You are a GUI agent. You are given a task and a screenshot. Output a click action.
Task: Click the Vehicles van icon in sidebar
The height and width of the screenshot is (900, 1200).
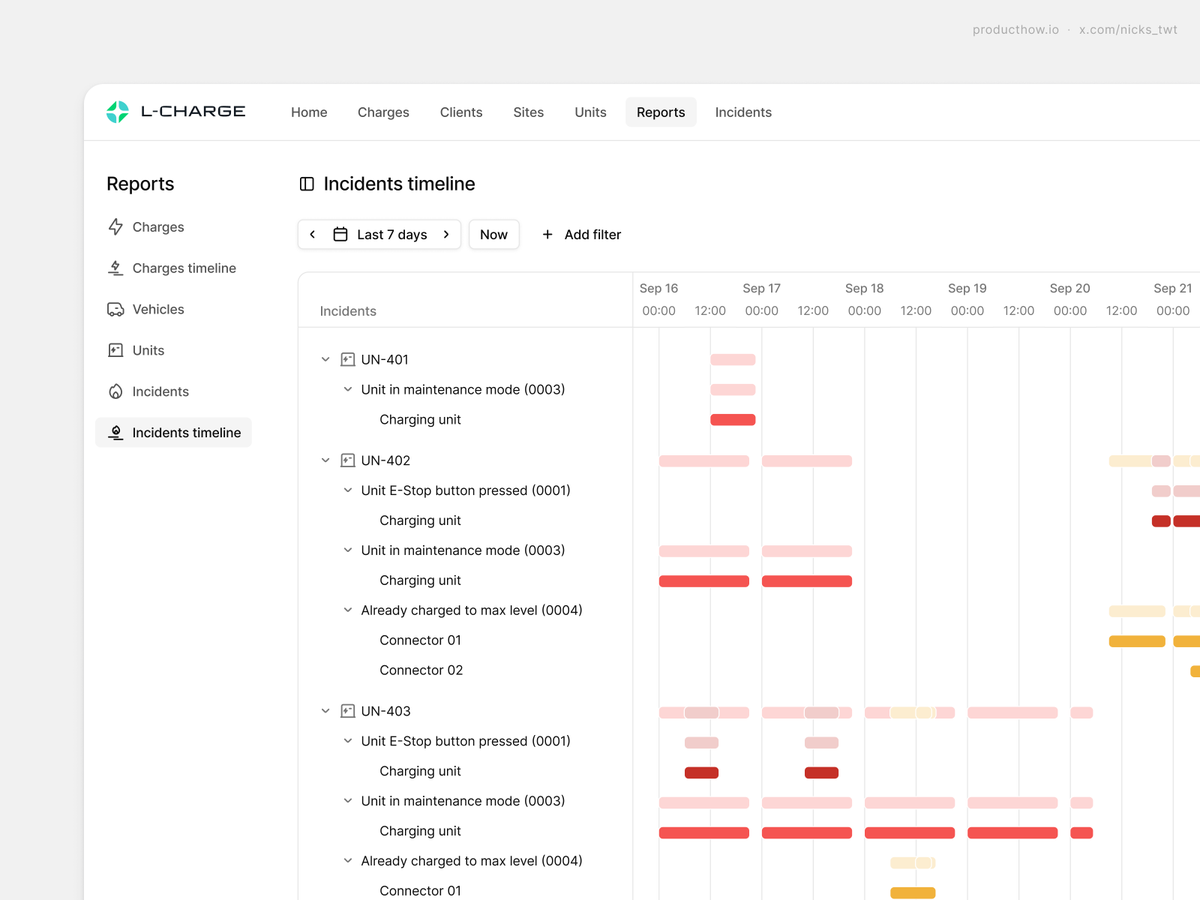pyautogui.click(x=116, y=309)
